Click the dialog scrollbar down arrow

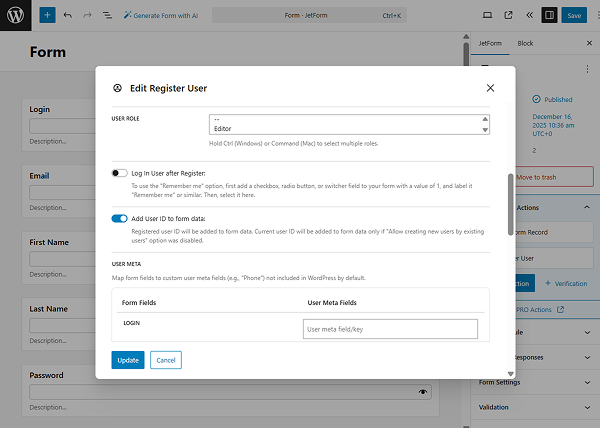(510, 374)
